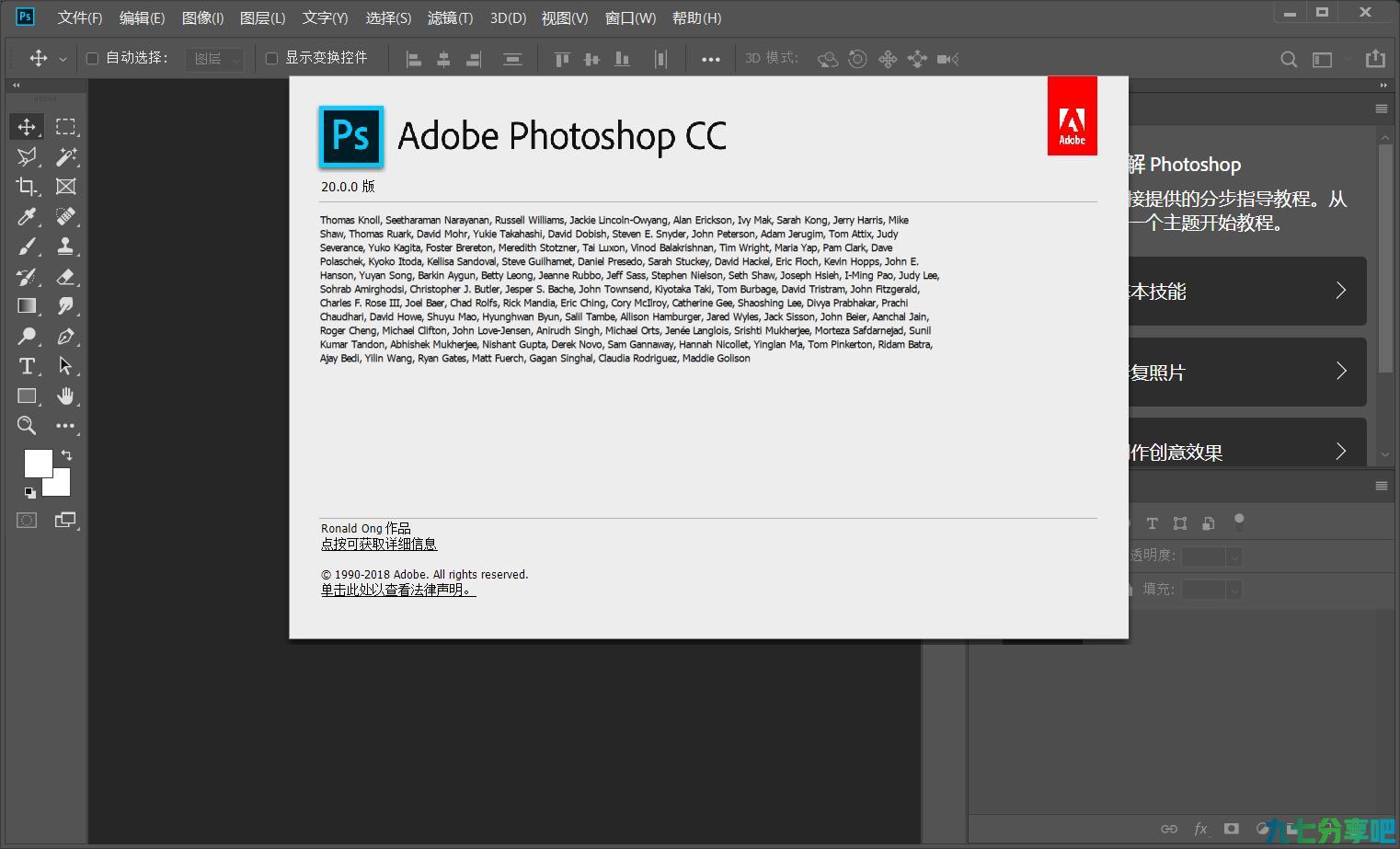Click the align horizontal centers icon
Screen dimensions: 1400x849
(x=443, y=59)
